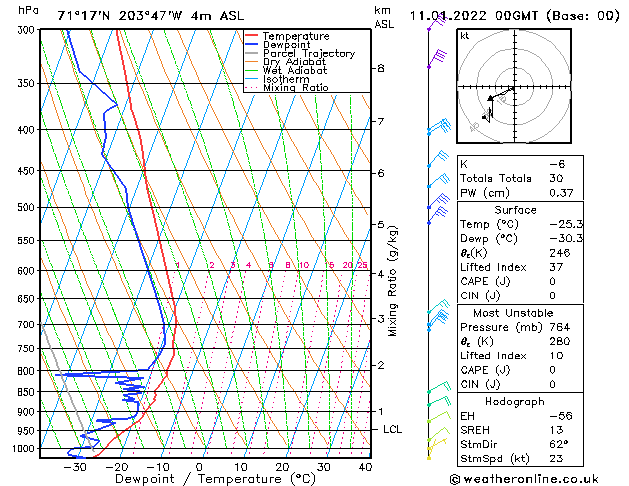Click the magenta mixing ratio label "25"
Image resolution: width=629 pixels, height=486 pixels.
click(x=362, y=265)
